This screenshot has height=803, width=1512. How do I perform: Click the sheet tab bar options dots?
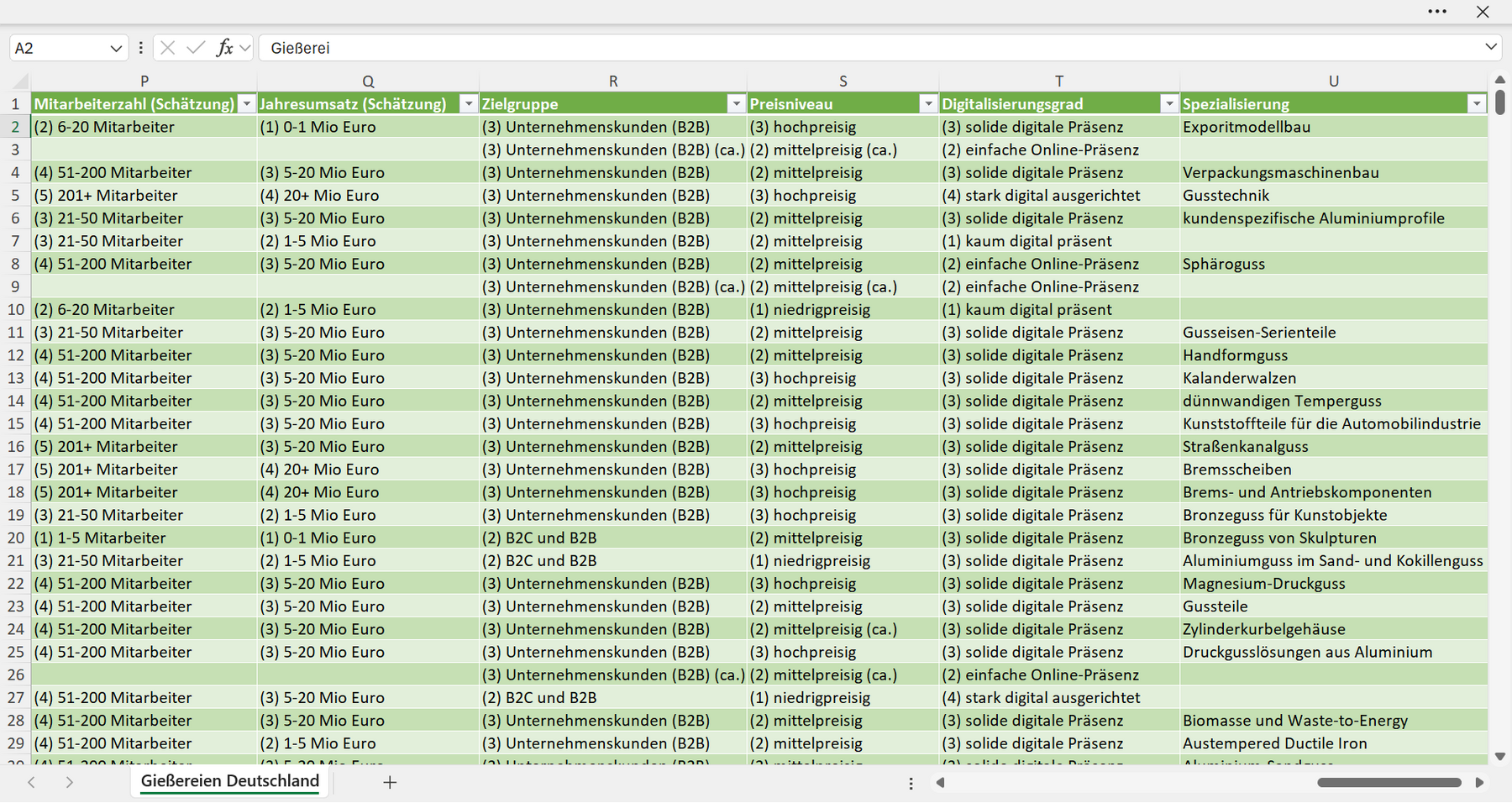[911, 783]
